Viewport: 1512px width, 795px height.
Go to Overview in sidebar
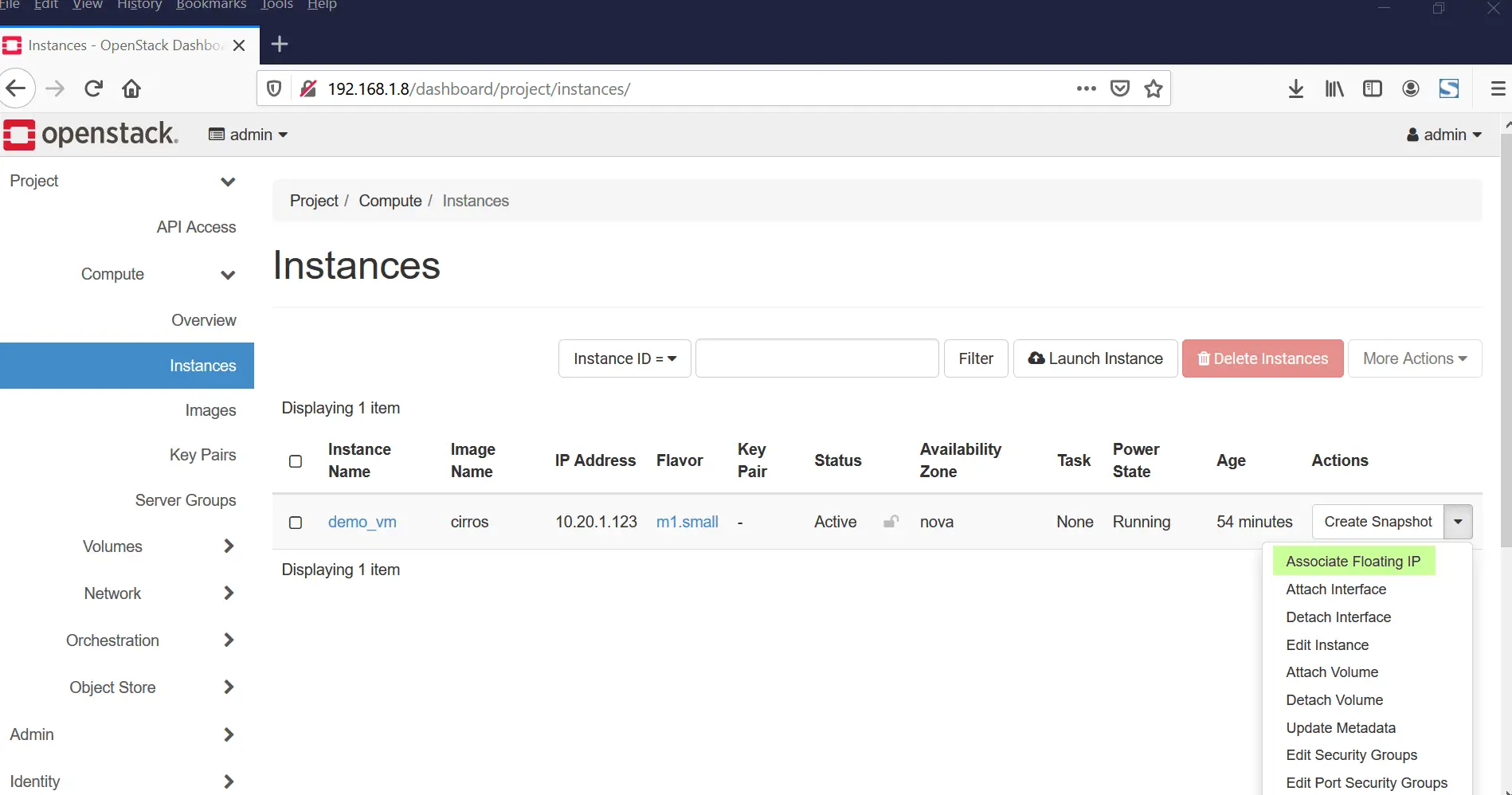[x=204, y=320]
